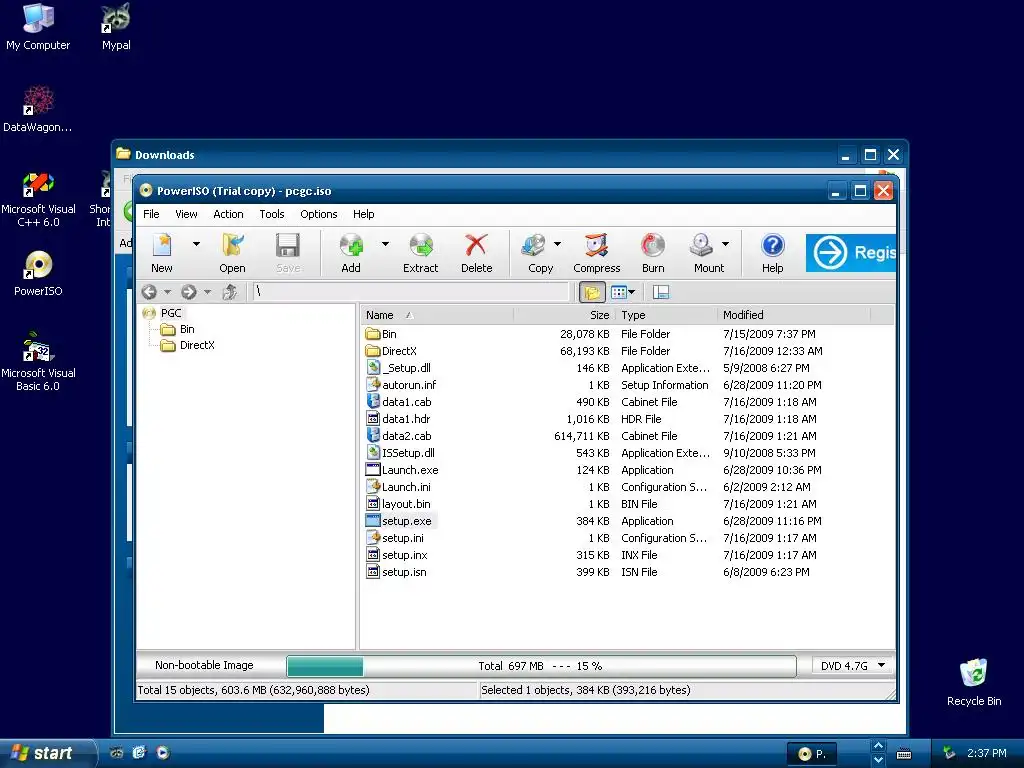
Task: Select the DirectX folder in file list
Action: click(398, 351)
